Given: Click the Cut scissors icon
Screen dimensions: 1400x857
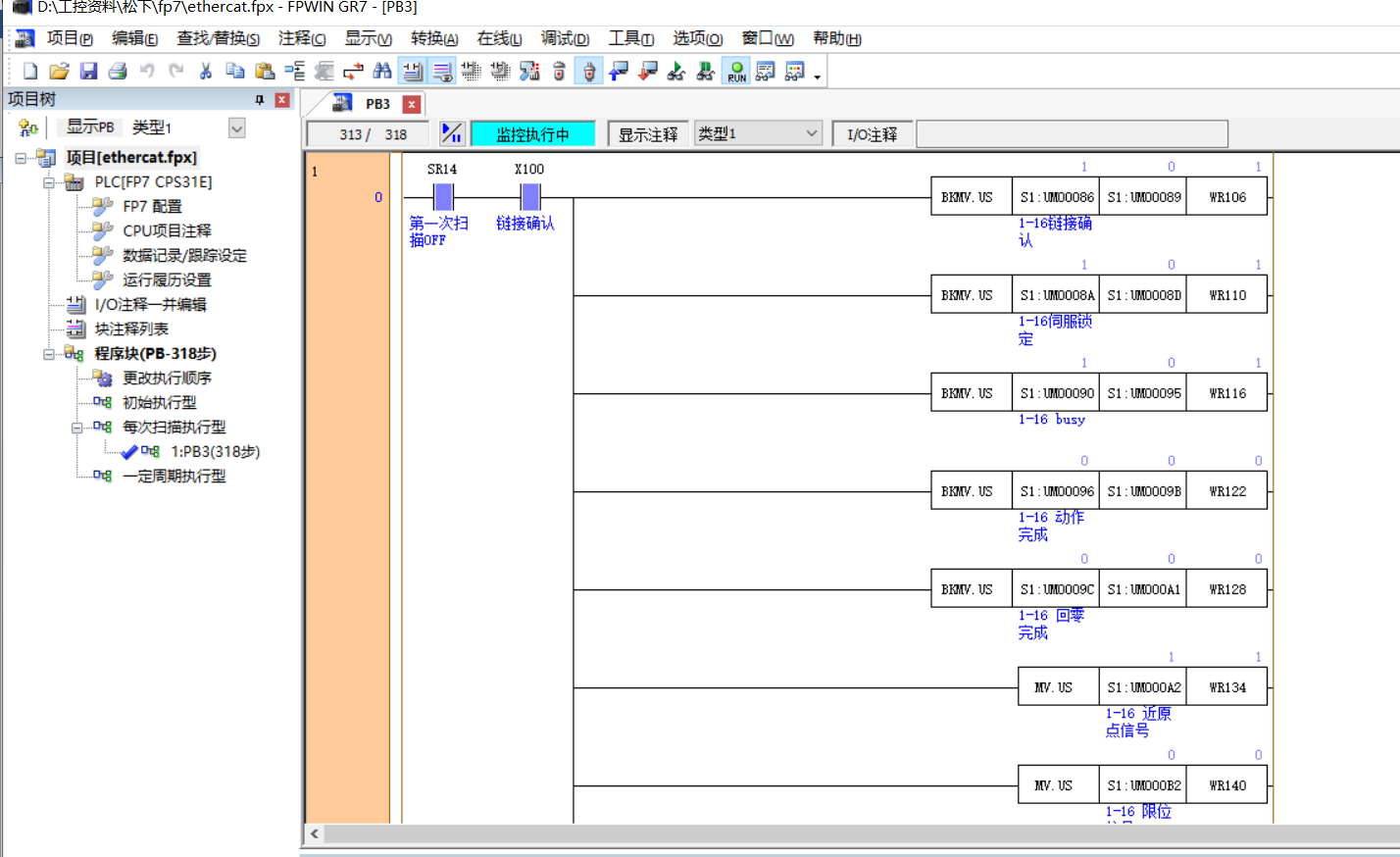Looking at the screenshot, I should pos(206,72).
